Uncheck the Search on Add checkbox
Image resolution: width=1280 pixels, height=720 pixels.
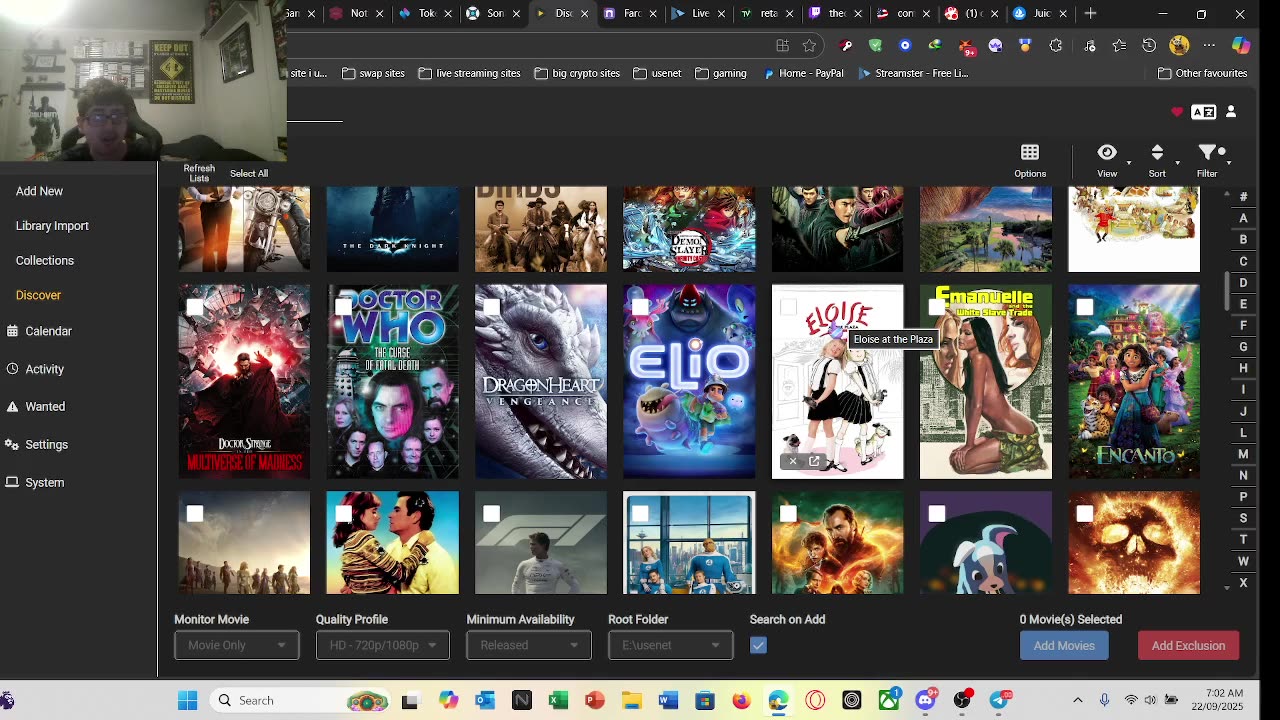click(758, 646)
